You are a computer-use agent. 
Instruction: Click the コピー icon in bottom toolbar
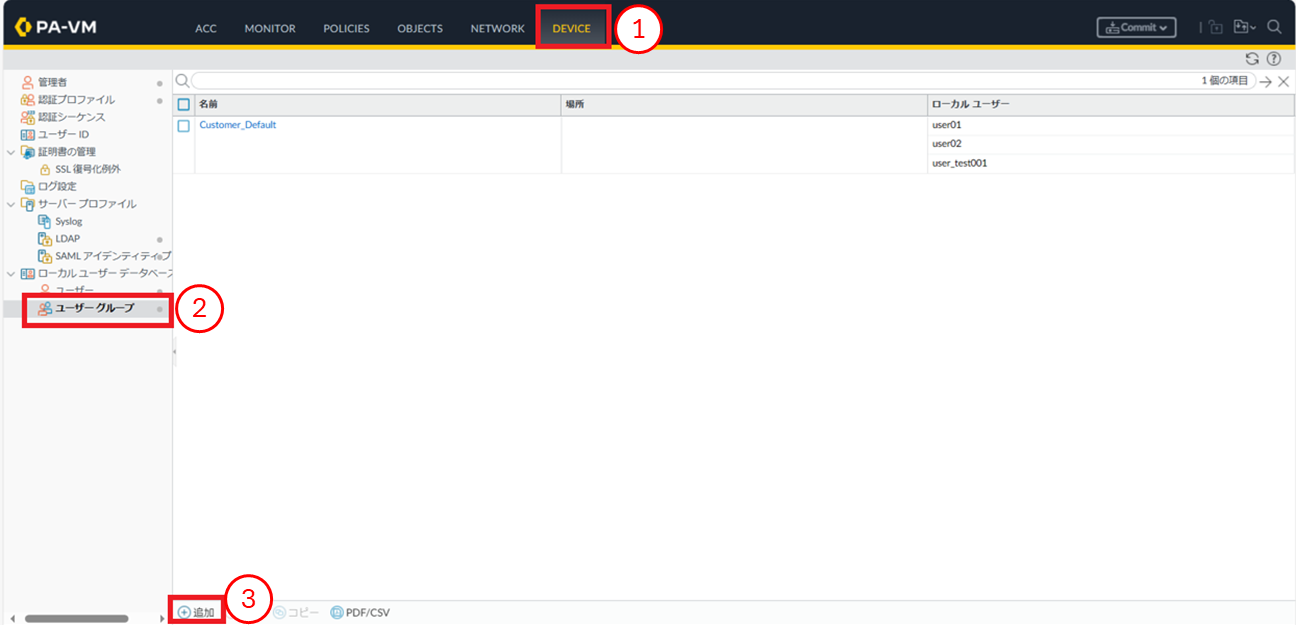(279, 612)
